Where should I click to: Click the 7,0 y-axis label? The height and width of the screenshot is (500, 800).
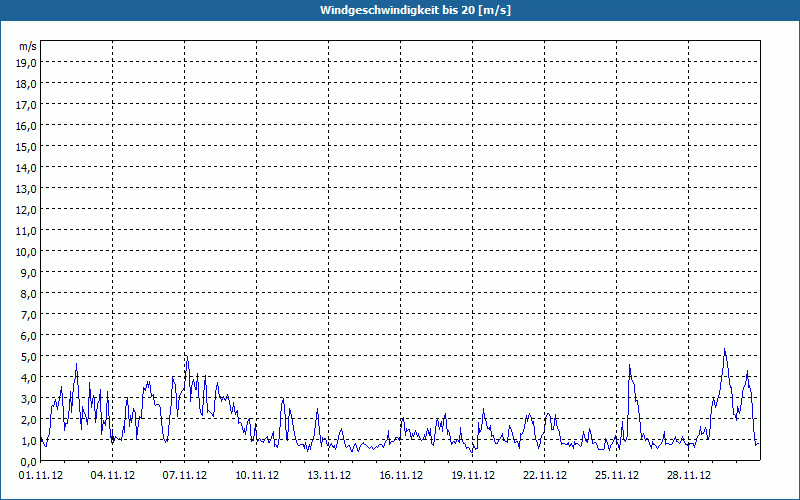click(x=29, y=315)
